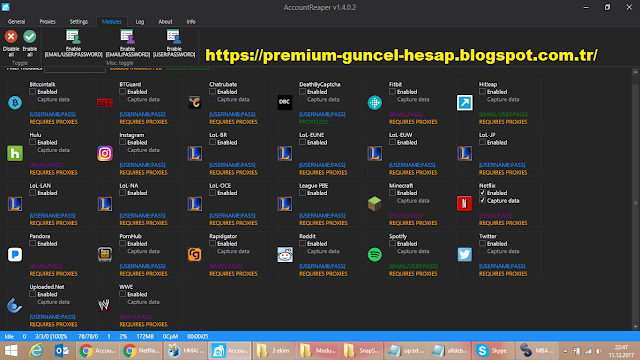This screenshot has height=360, width=640.
Task: Enable all USER:PASSWORD modules
Action: pos(174,43)
